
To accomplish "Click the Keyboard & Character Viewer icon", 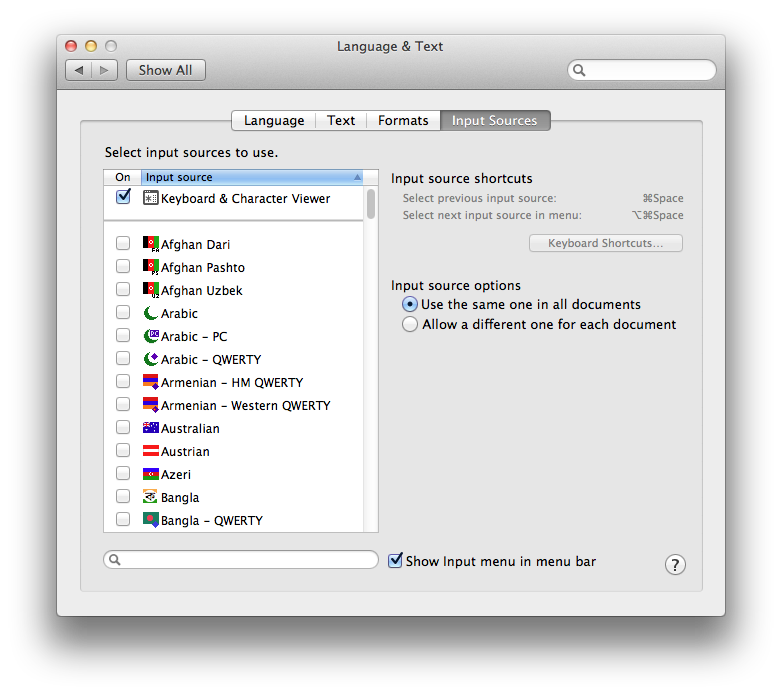I will [151, 198].
